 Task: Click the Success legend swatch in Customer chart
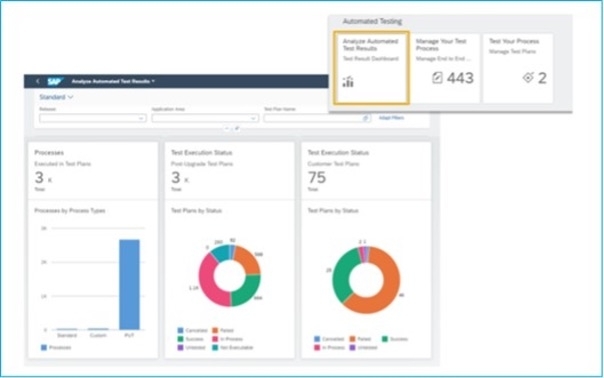(384, 339)
